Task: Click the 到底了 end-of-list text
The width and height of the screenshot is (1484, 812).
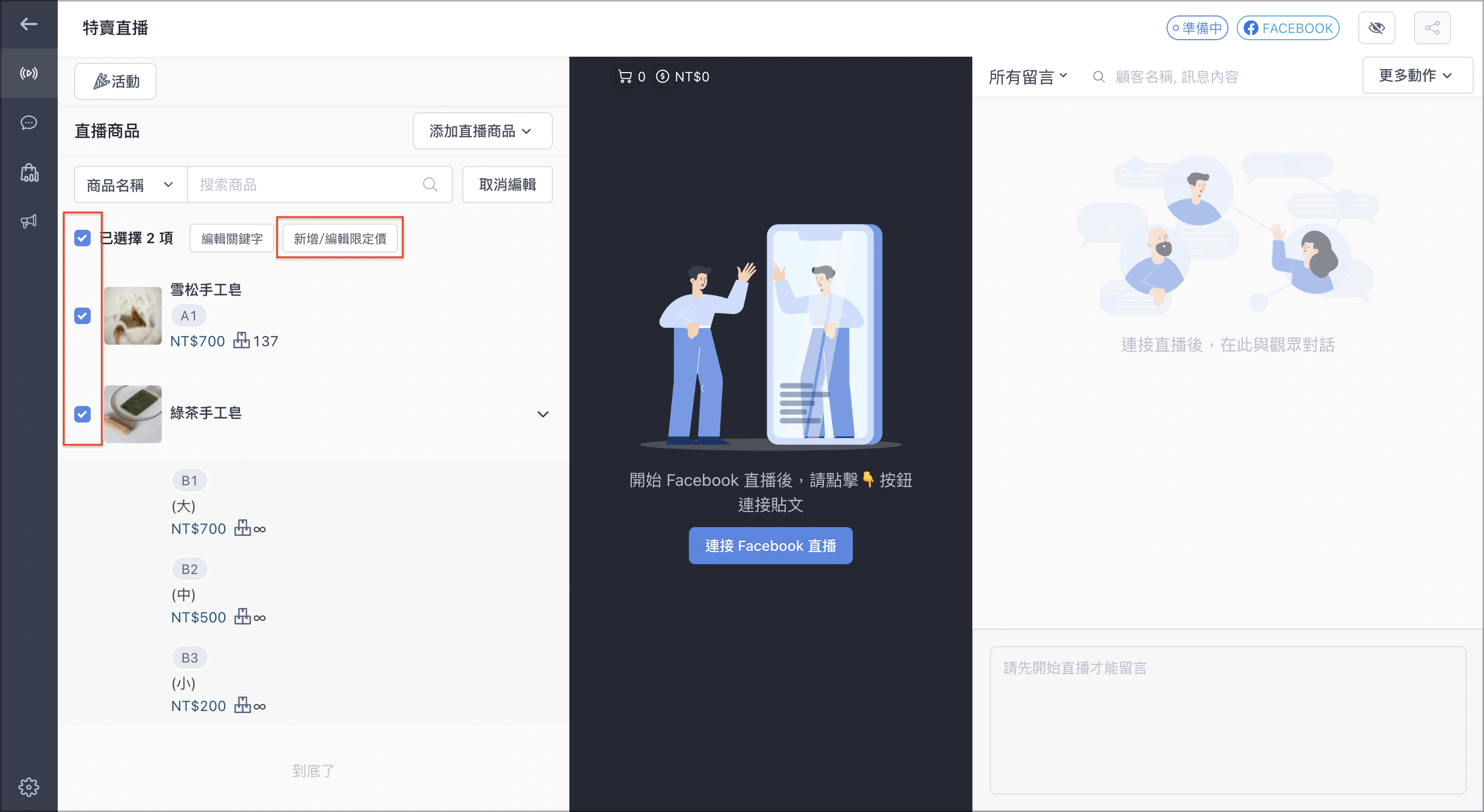Action: 313,771
